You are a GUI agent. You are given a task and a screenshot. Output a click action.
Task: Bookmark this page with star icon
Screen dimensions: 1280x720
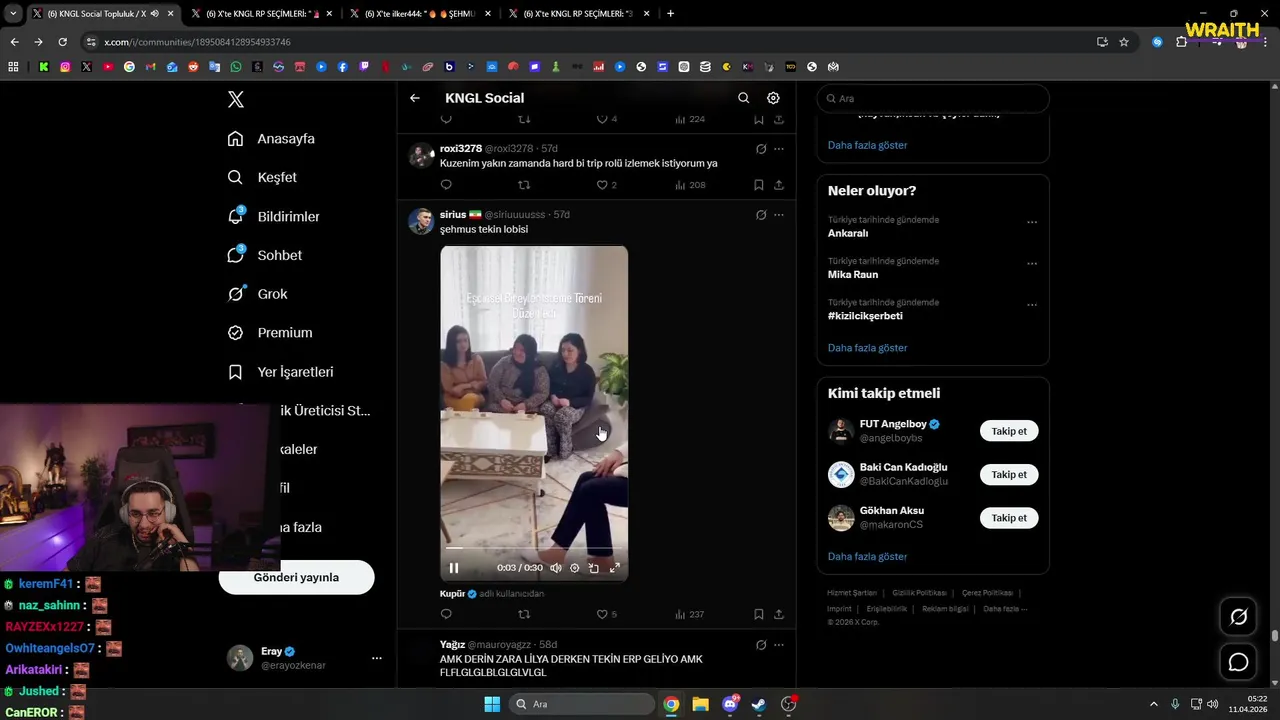[1124, 42]
